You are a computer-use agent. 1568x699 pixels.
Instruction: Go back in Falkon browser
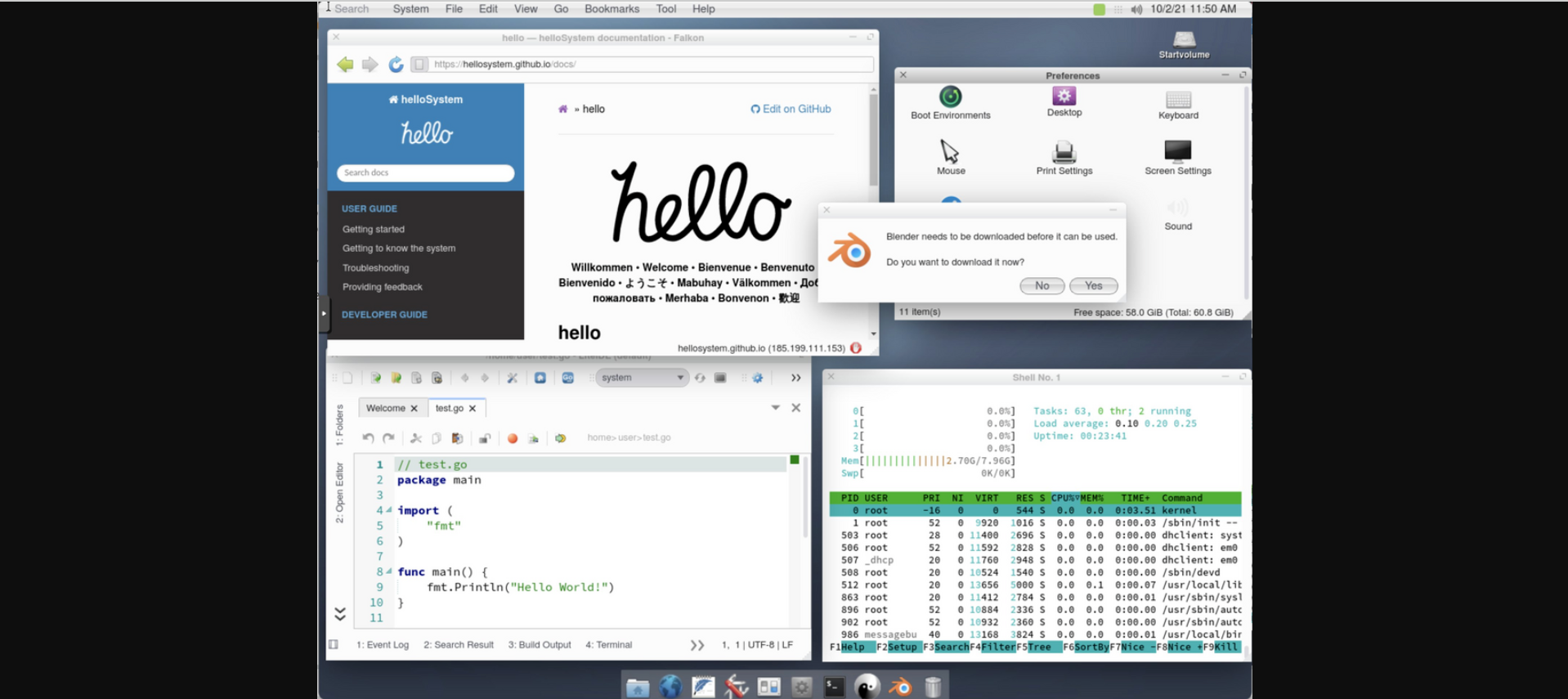click(345, 64)
